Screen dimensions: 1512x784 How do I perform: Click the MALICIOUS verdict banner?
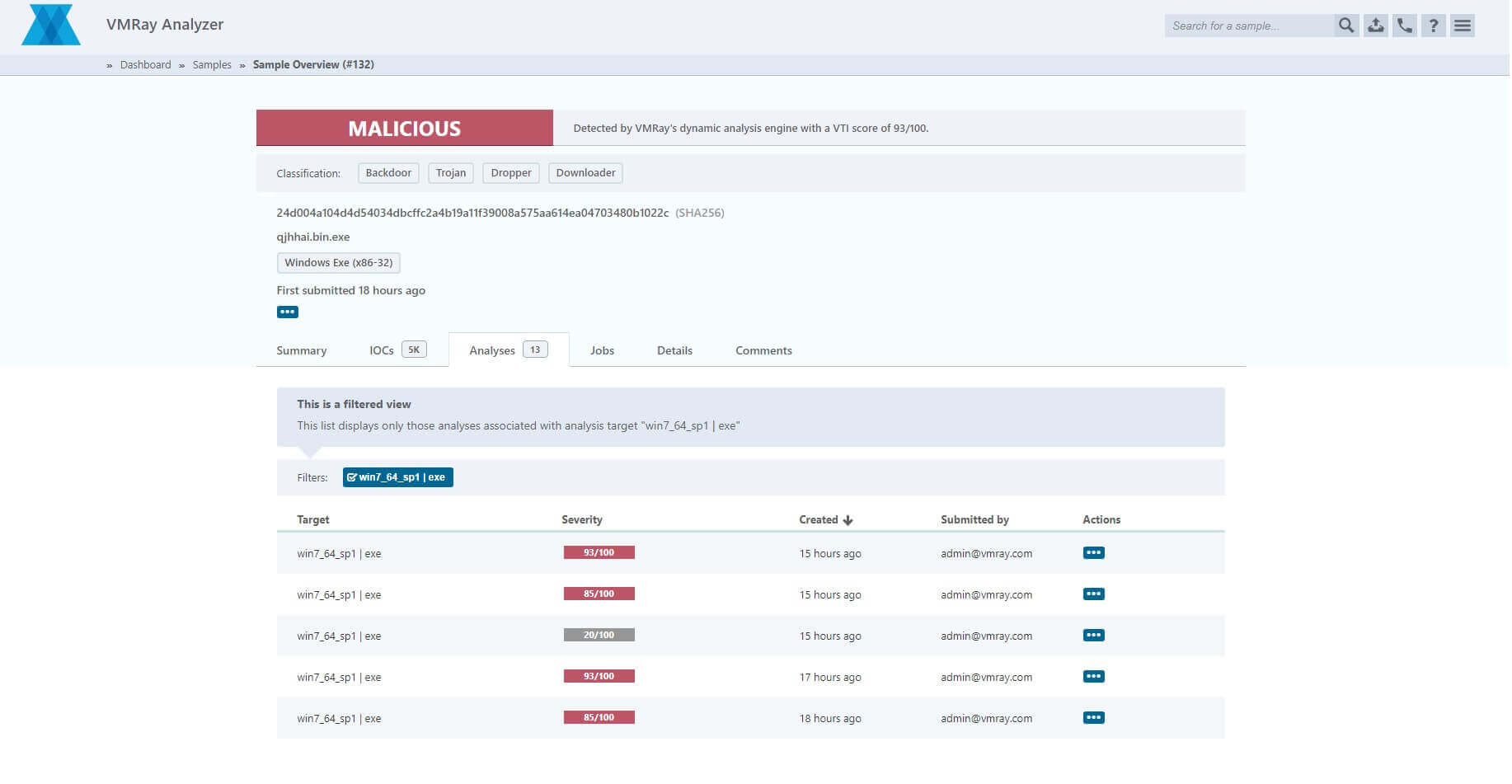405,128
